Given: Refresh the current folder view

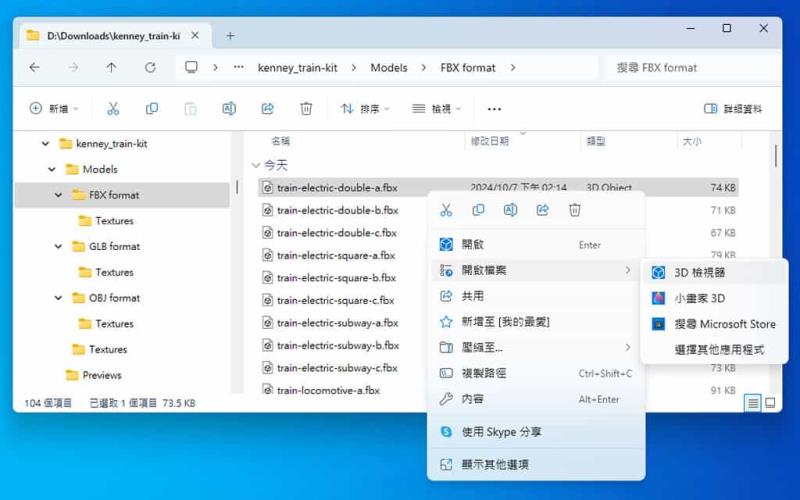Looking at the screenshot, I should point(150,67).
